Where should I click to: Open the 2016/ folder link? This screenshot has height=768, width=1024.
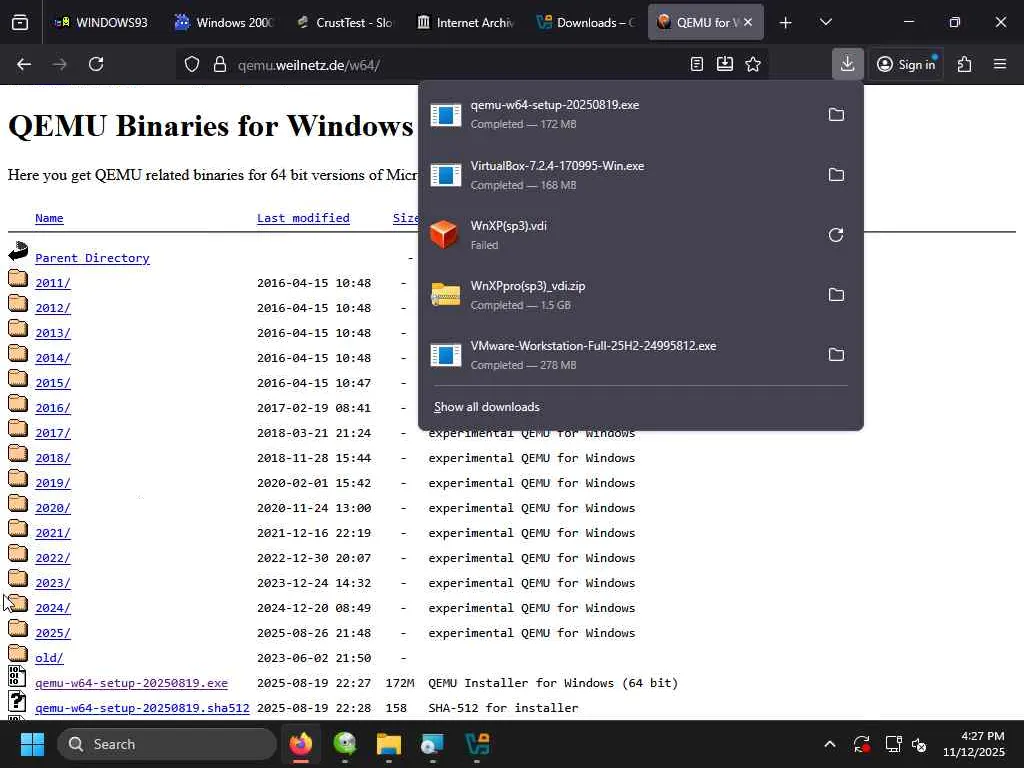(53, 408)
